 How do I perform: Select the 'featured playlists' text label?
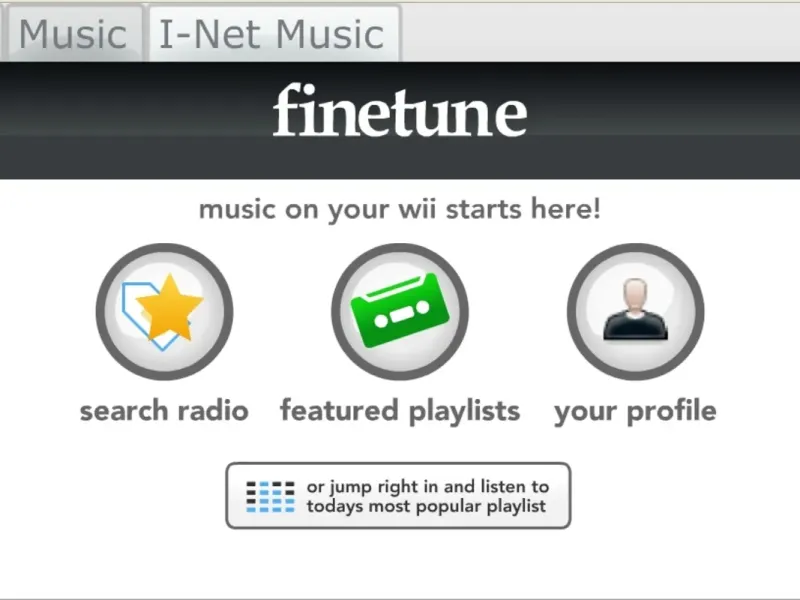pos(401,411)
